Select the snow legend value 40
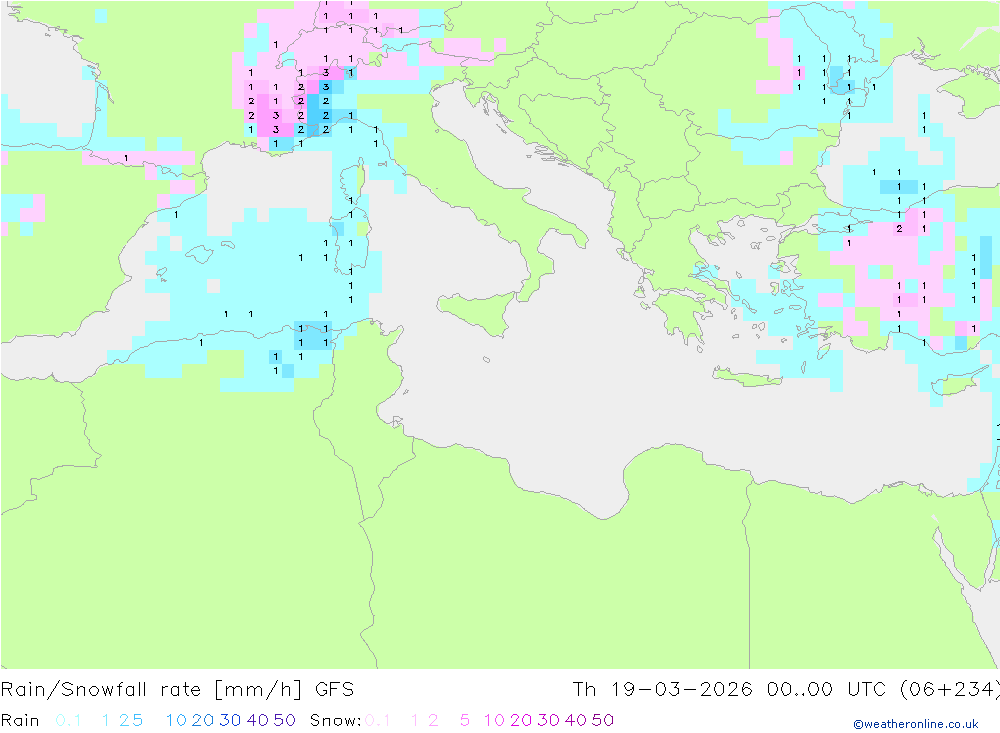Image resolution: width=1000 pixels, height=733 pixels. click(576, 720)
